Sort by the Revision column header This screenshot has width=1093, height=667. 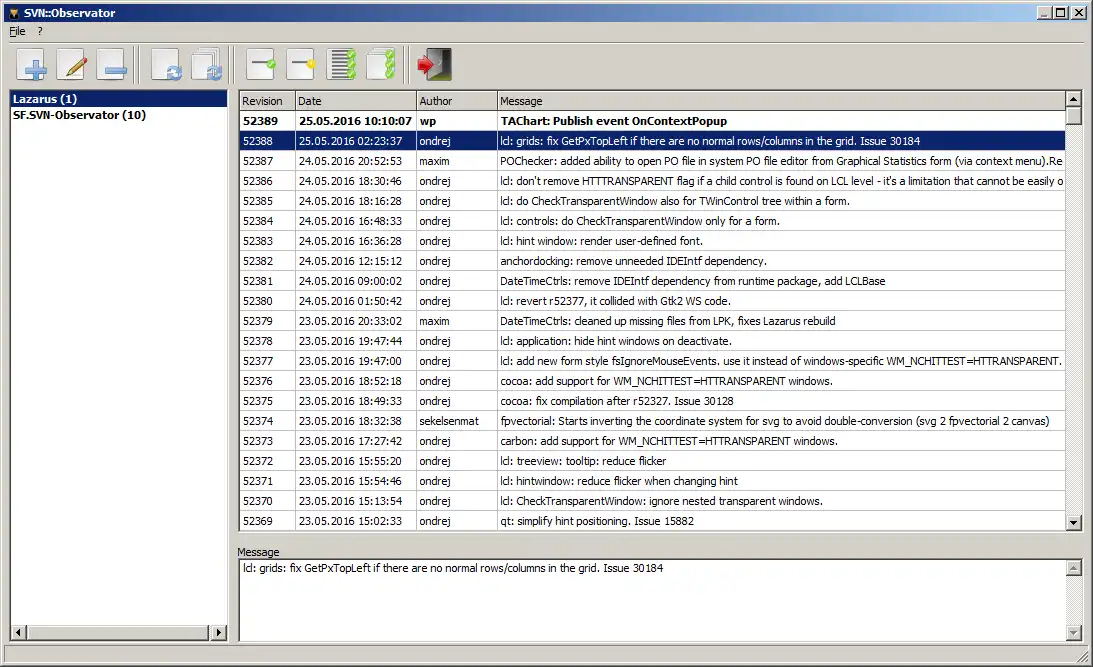tap(263, 101)
